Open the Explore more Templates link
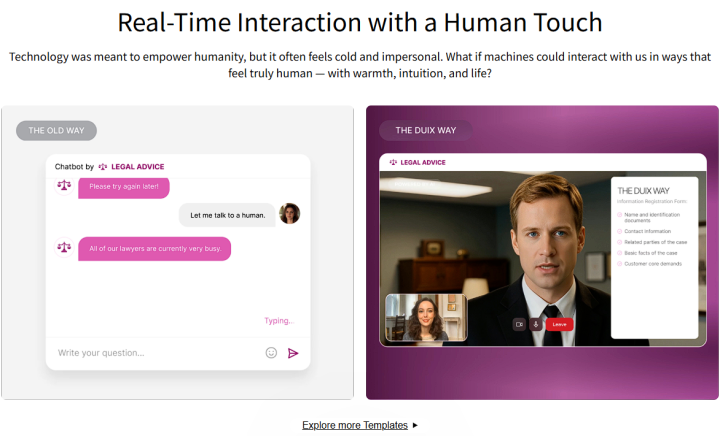720x436 pixels. click(x=354, y=425)
